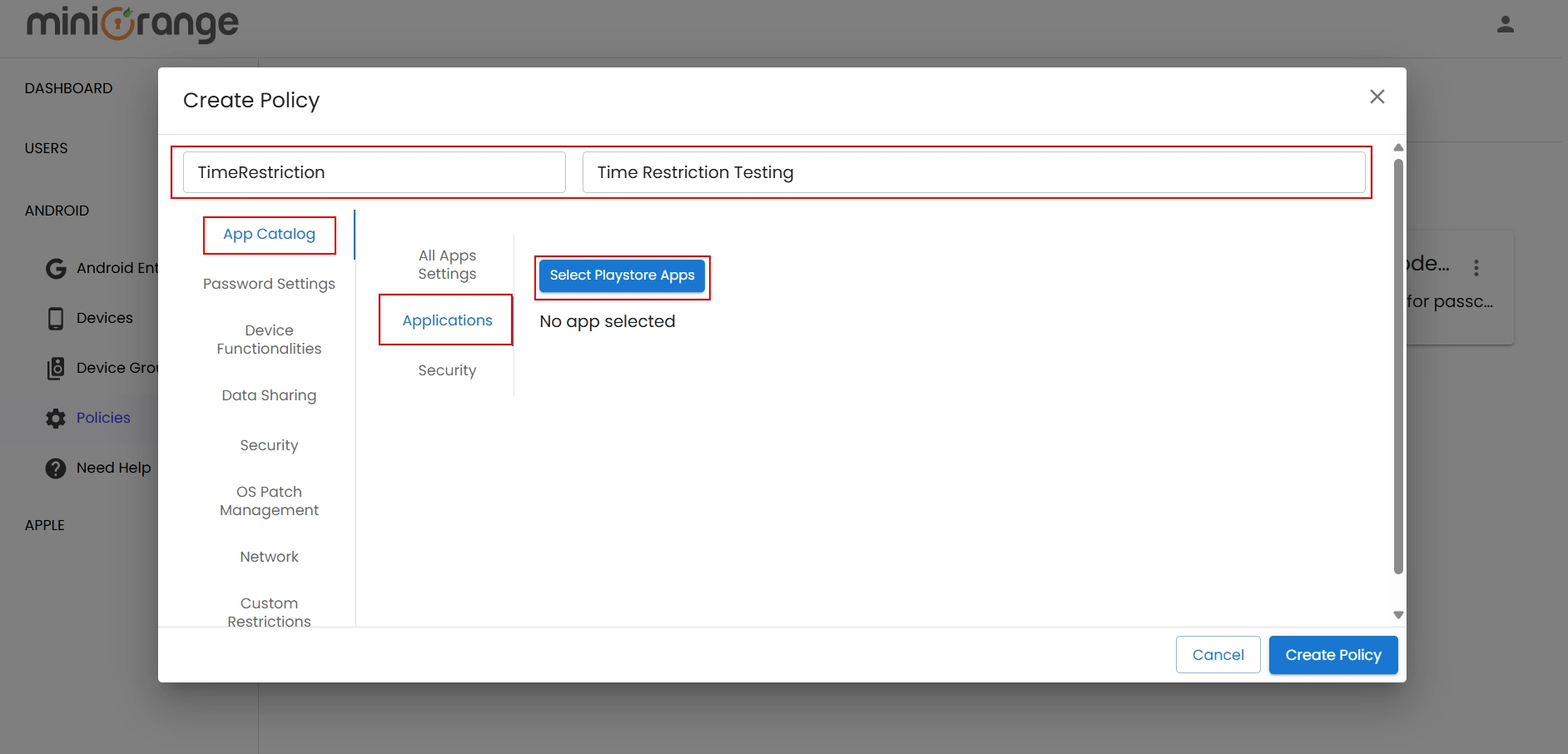Switch to the Data Sharing tab
The width and height of the screenshot is (1568, 754).
pyautogui.click(x=269, y=394)
